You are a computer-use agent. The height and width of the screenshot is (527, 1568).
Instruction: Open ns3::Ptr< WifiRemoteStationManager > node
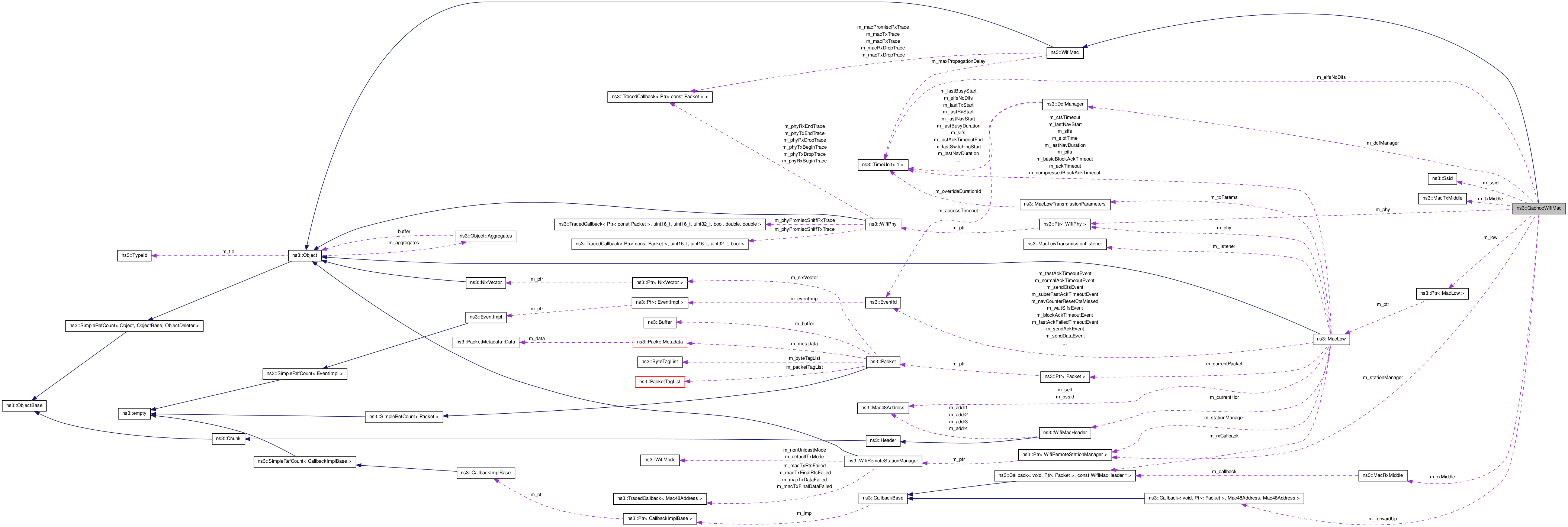pos(1064,455)
